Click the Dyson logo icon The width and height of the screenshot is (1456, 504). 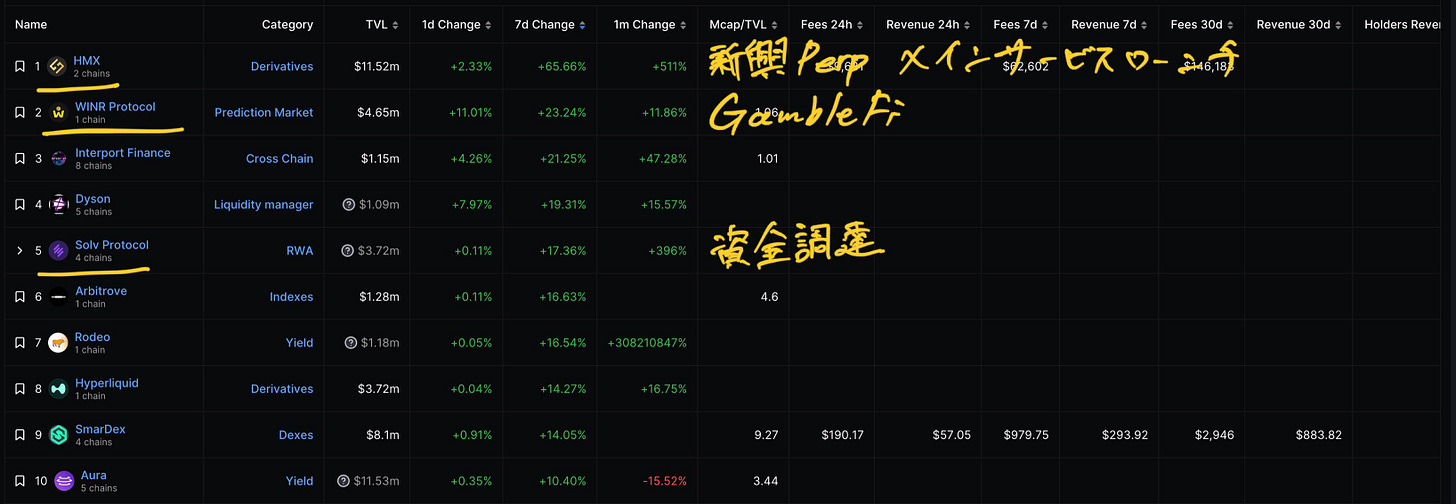click(58, 205)
